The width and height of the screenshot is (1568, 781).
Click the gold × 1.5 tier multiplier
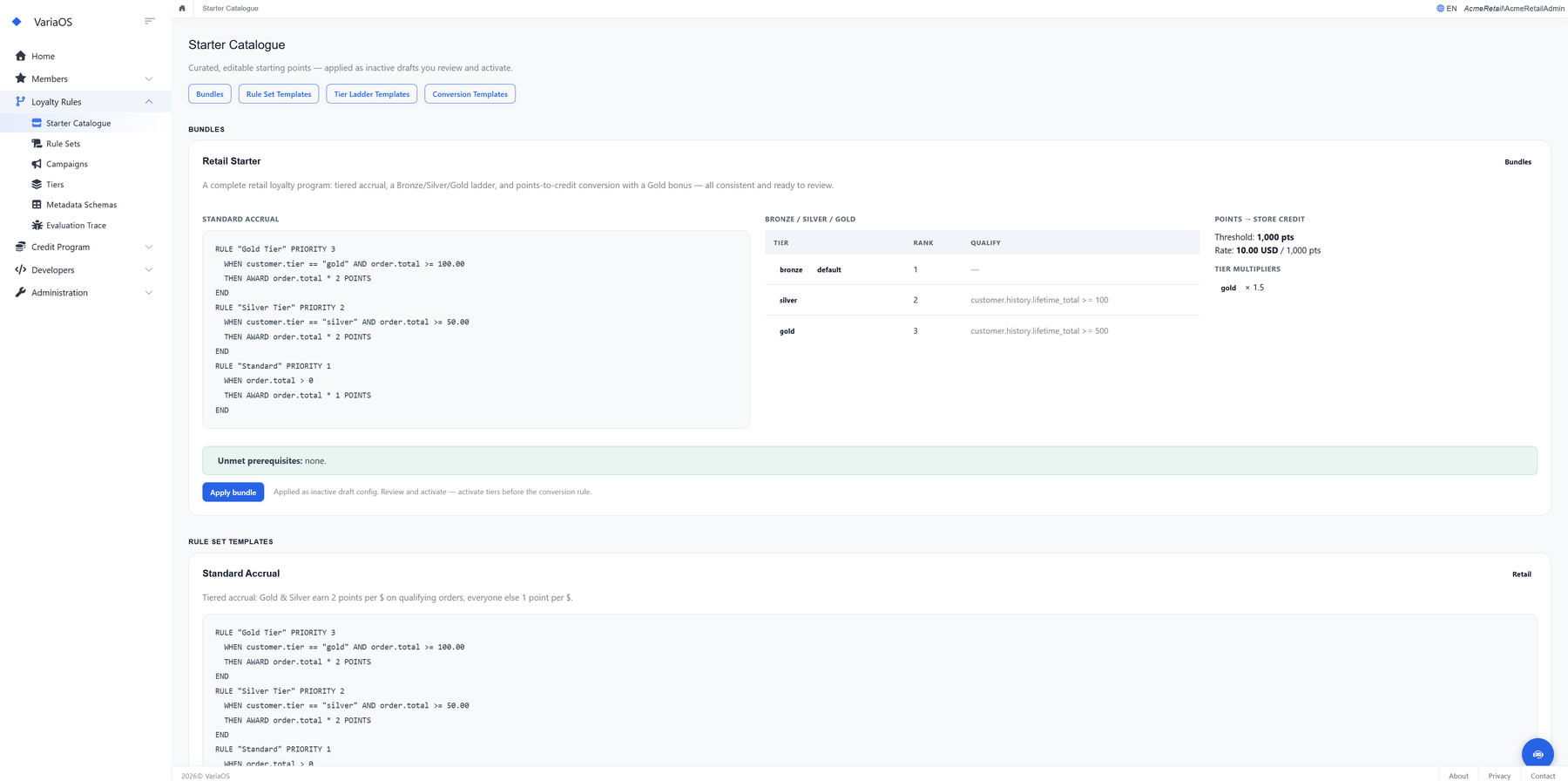click(x=1242, y=288)
